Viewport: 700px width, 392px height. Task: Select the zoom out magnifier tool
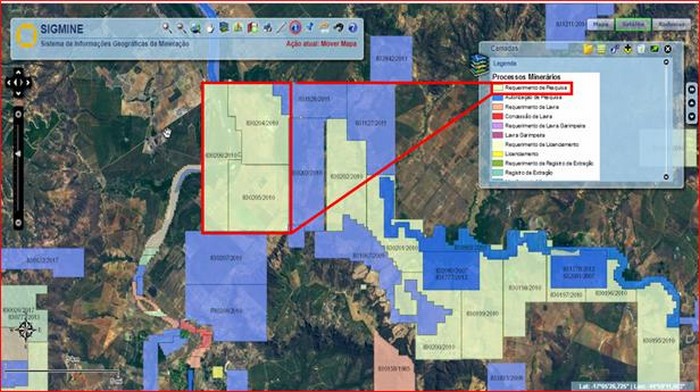(x=181, y=28)
